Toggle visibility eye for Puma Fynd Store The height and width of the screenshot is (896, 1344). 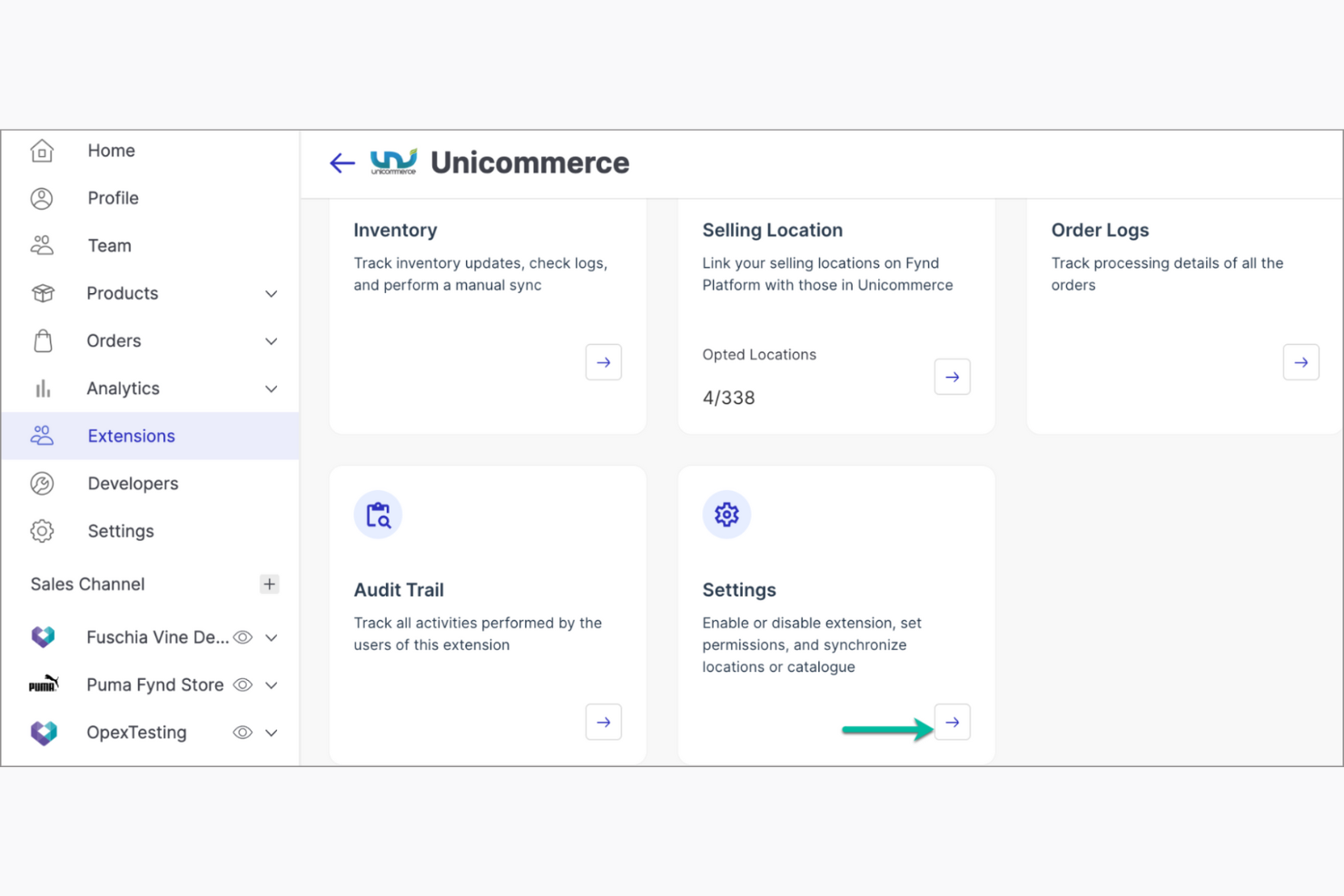(x=242, y=685)
